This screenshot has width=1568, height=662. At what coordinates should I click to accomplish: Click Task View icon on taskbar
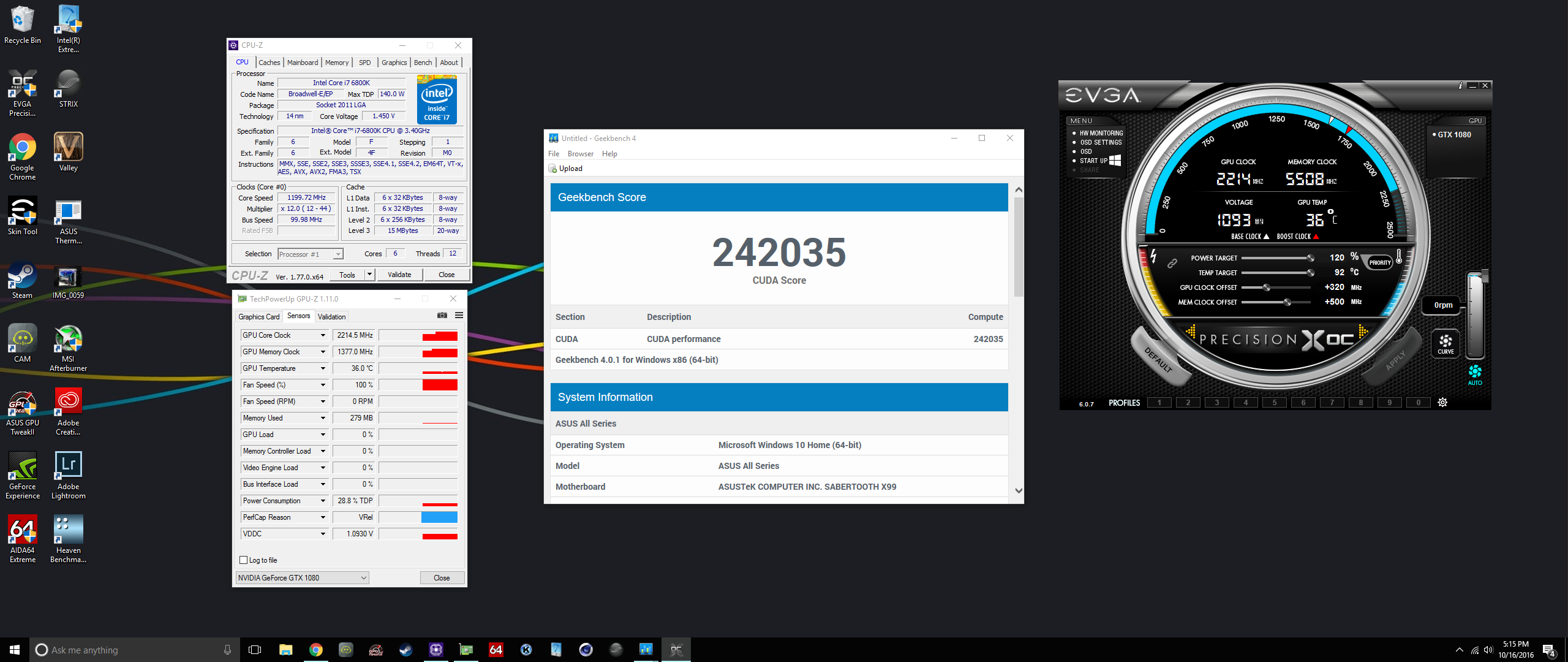pos(255,650)
